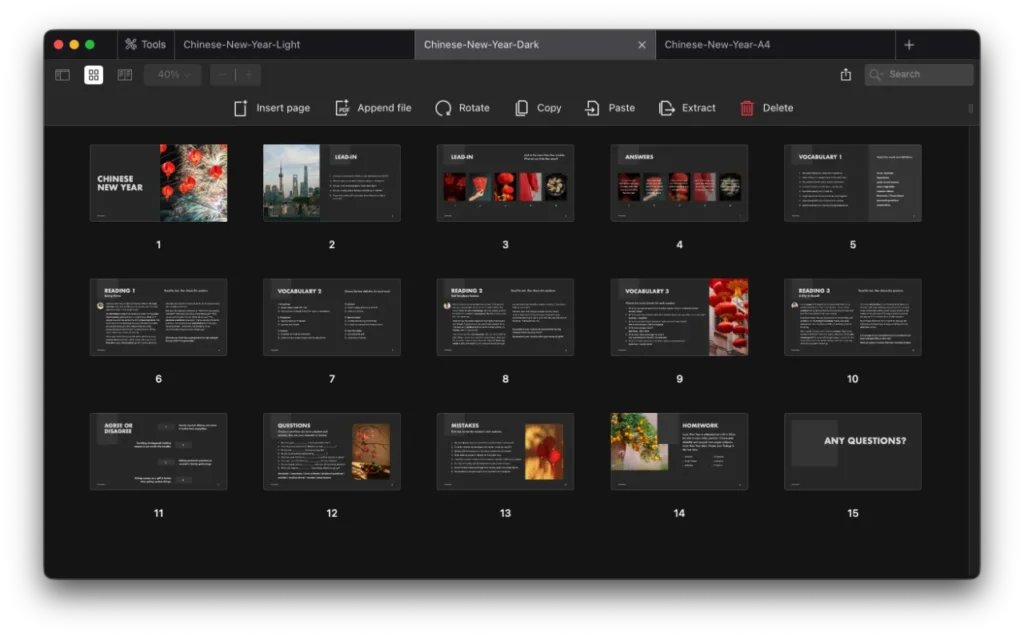Open the 40% zoom level dropdown

pos(172,75)
